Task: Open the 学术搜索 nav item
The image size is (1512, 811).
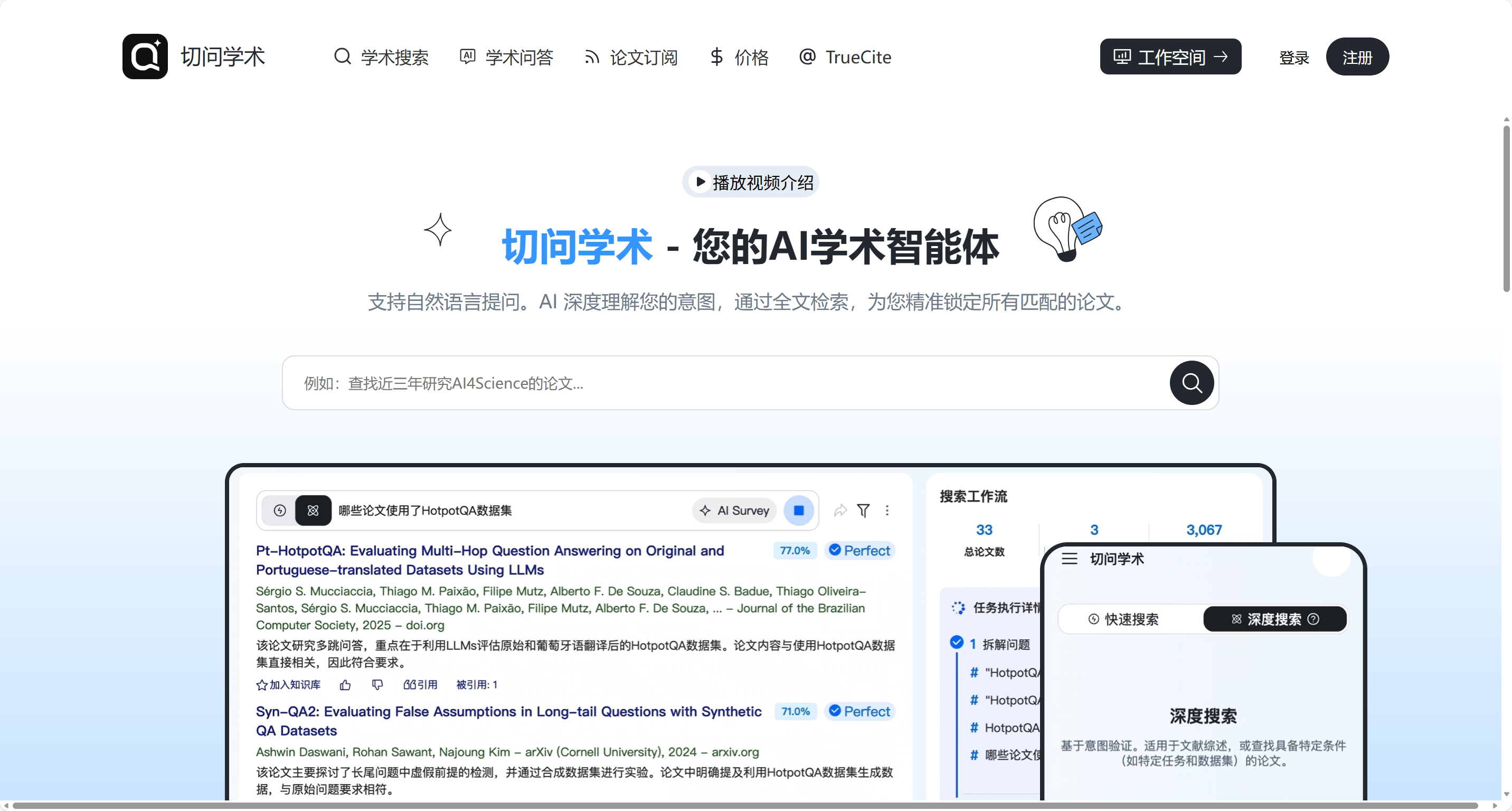Action: coord(382,57)
